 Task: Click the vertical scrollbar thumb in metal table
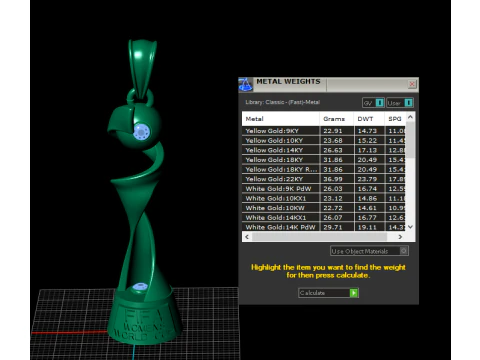coord(410,140)
